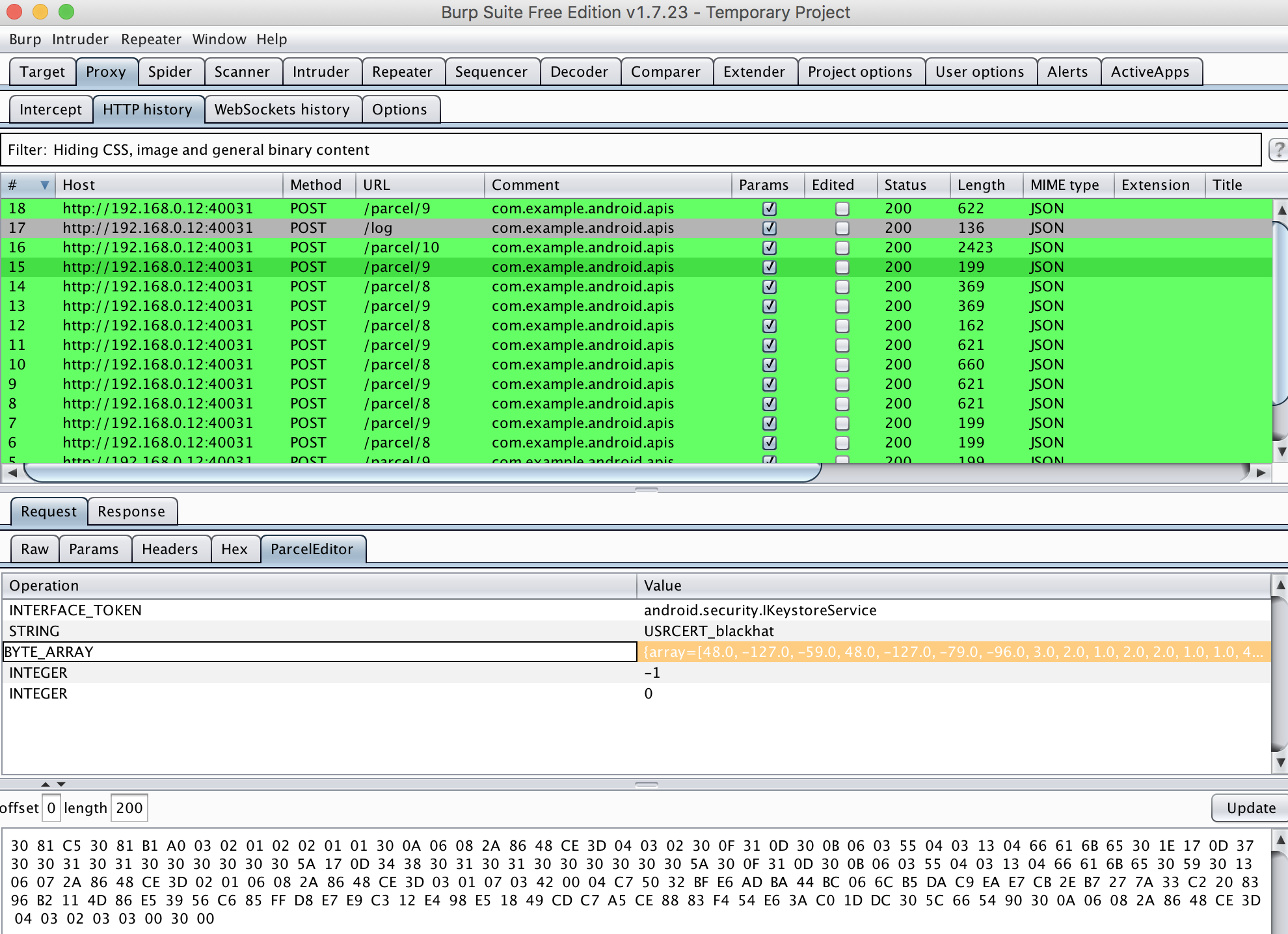Open the Extender tab

pyautogui.click(x=754, y=72)
